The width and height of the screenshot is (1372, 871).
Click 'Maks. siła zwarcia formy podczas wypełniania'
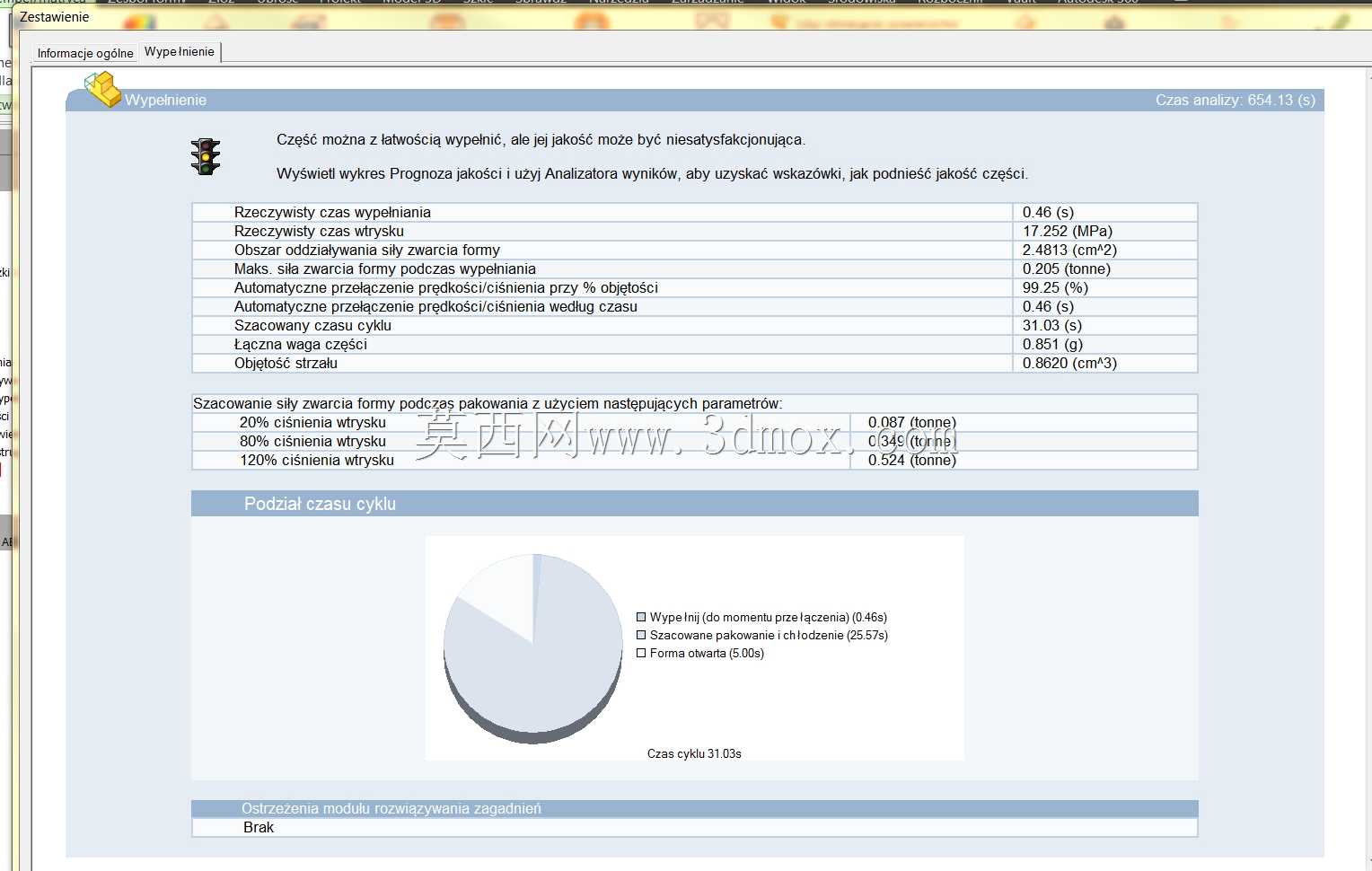385,268
